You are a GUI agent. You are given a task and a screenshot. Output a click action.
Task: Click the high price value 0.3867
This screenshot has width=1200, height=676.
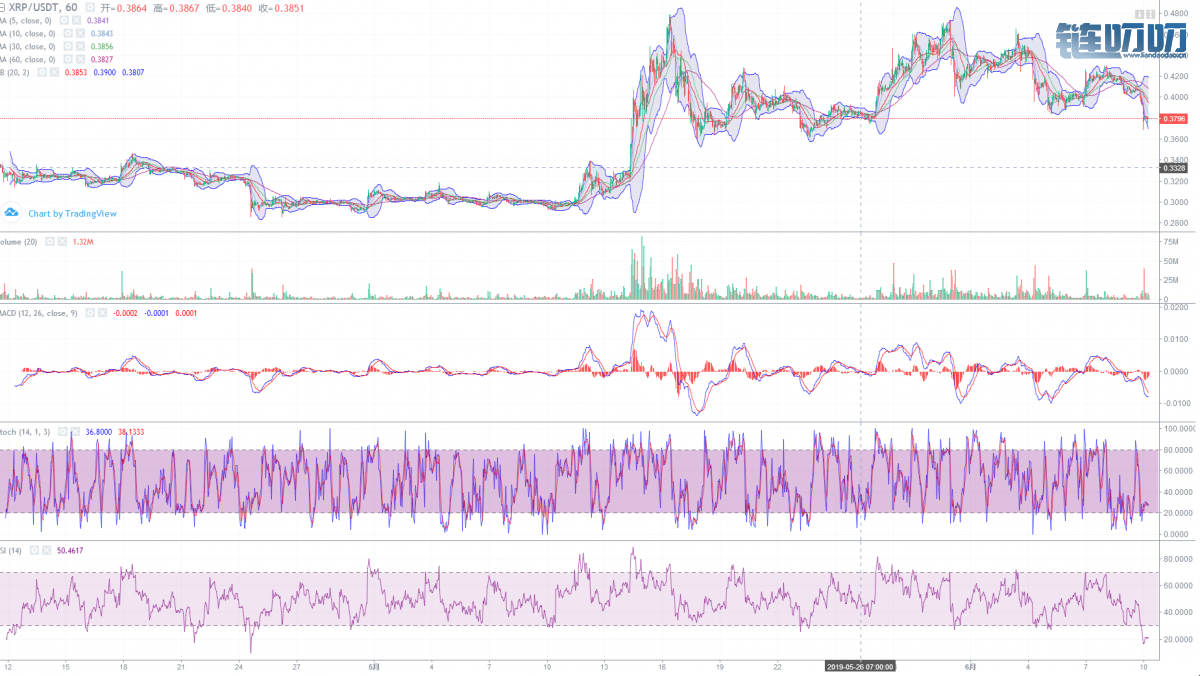184,8
